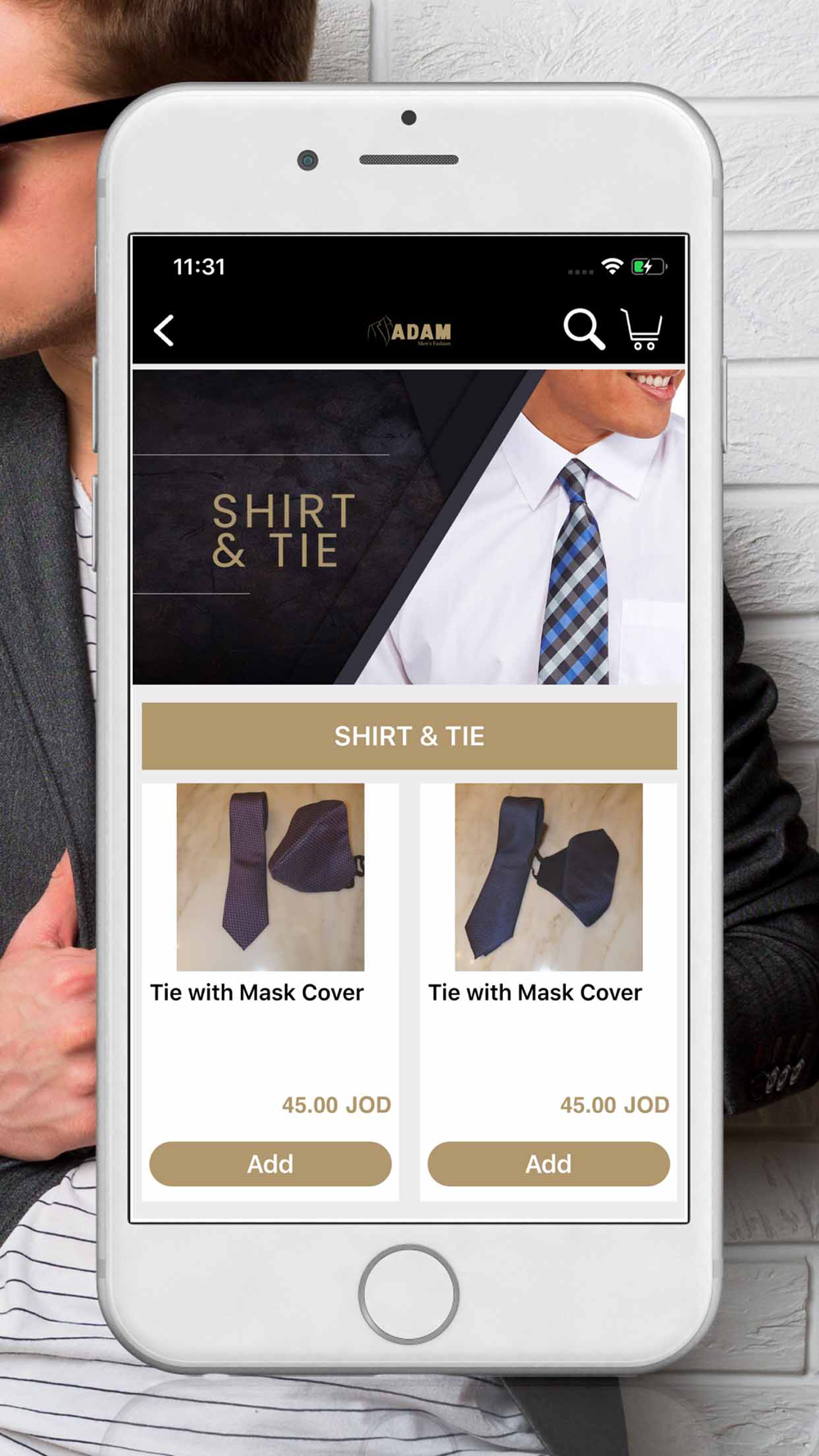This screenshot has width=819, height=1456.
Task: Tap the phone's round home button
Action: [409, 1294]
